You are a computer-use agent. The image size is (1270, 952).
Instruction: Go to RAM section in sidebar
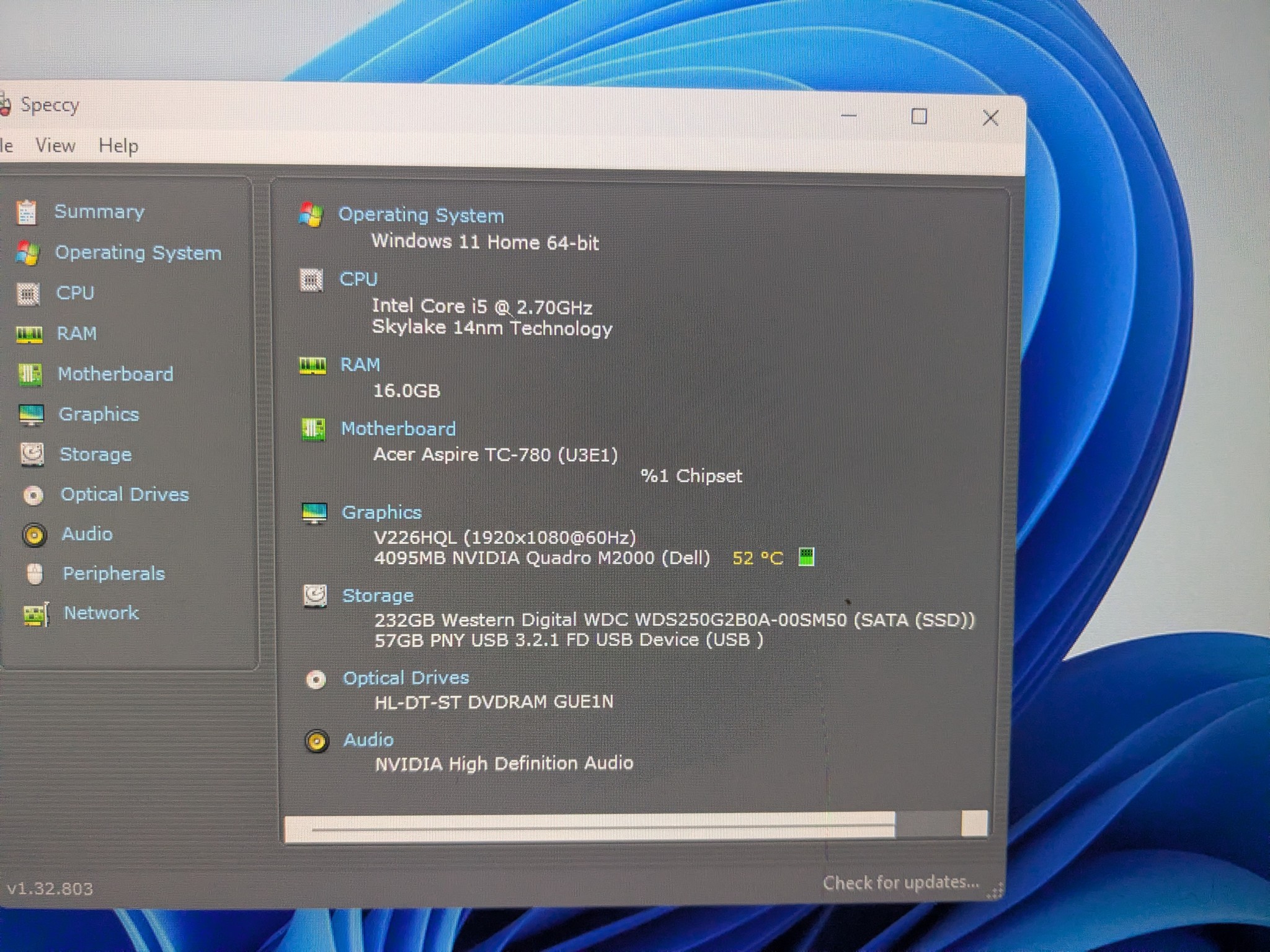coord(77,333)
